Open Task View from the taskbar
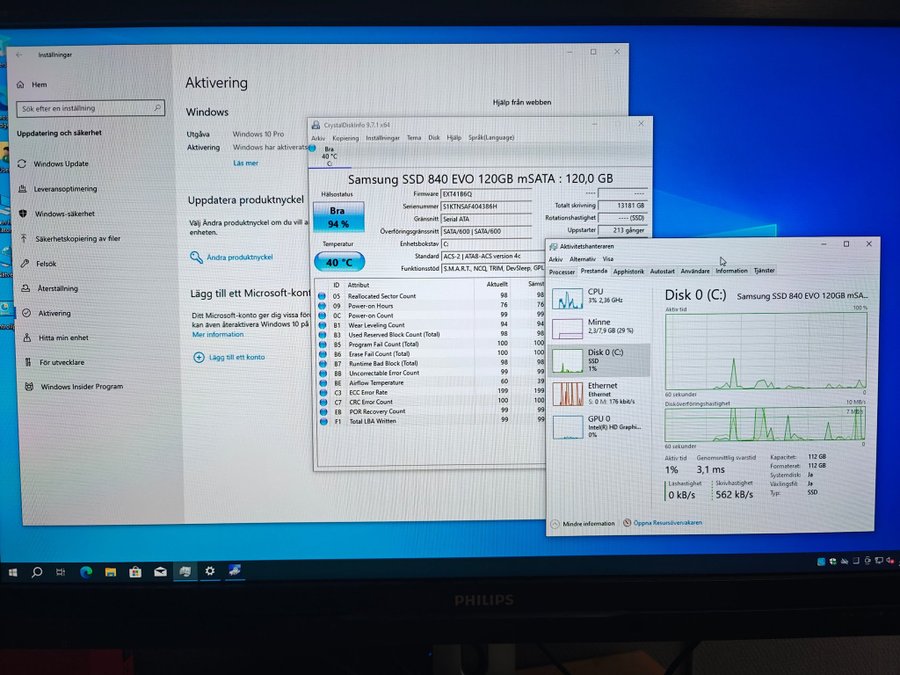Viewport: 900px width, 675px height. click(61, 572)
